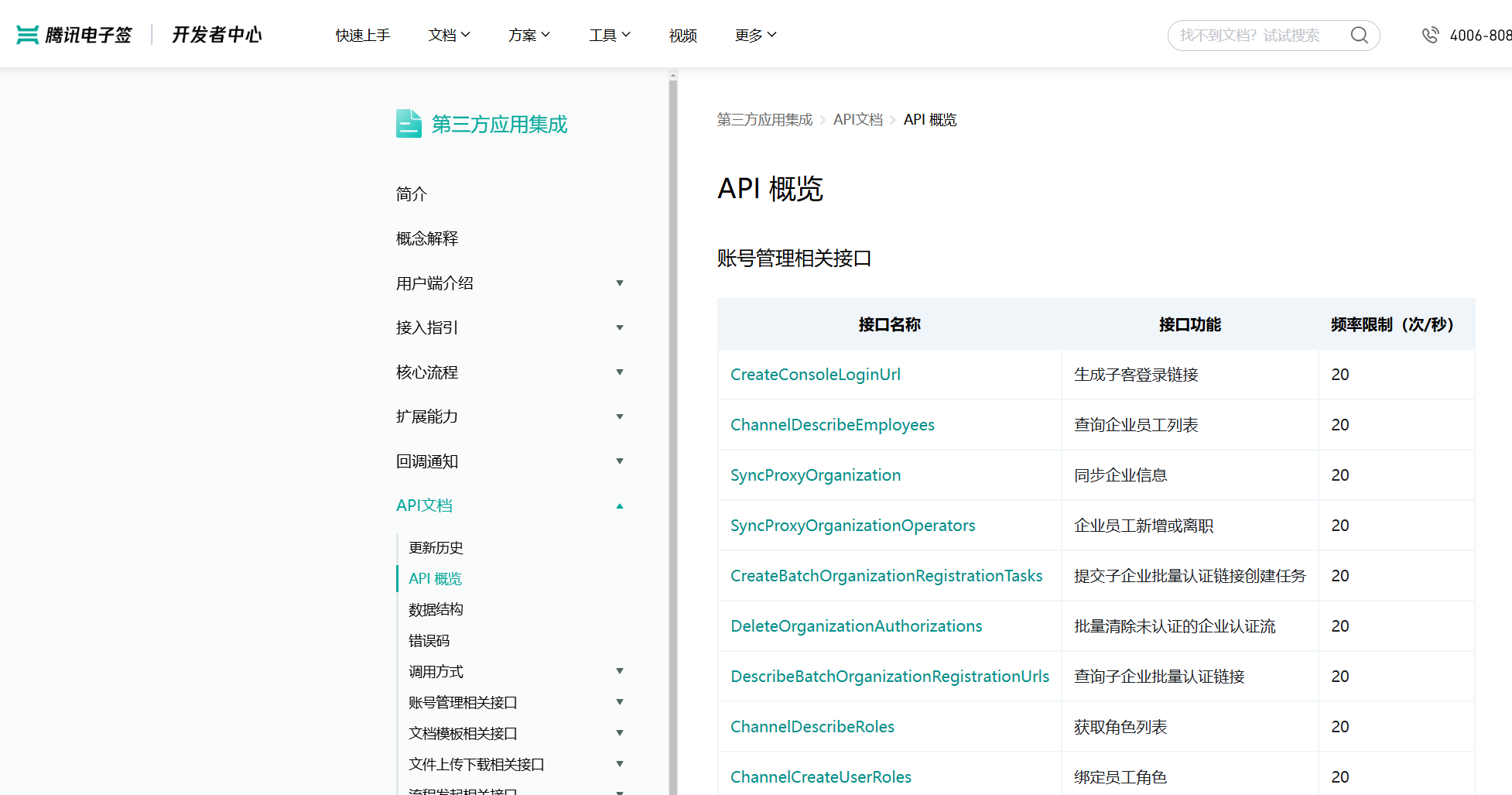Screen dimensions: 1512x795
Task: Click the 第三方应用集成 document icon
Action: coord(409,123)
